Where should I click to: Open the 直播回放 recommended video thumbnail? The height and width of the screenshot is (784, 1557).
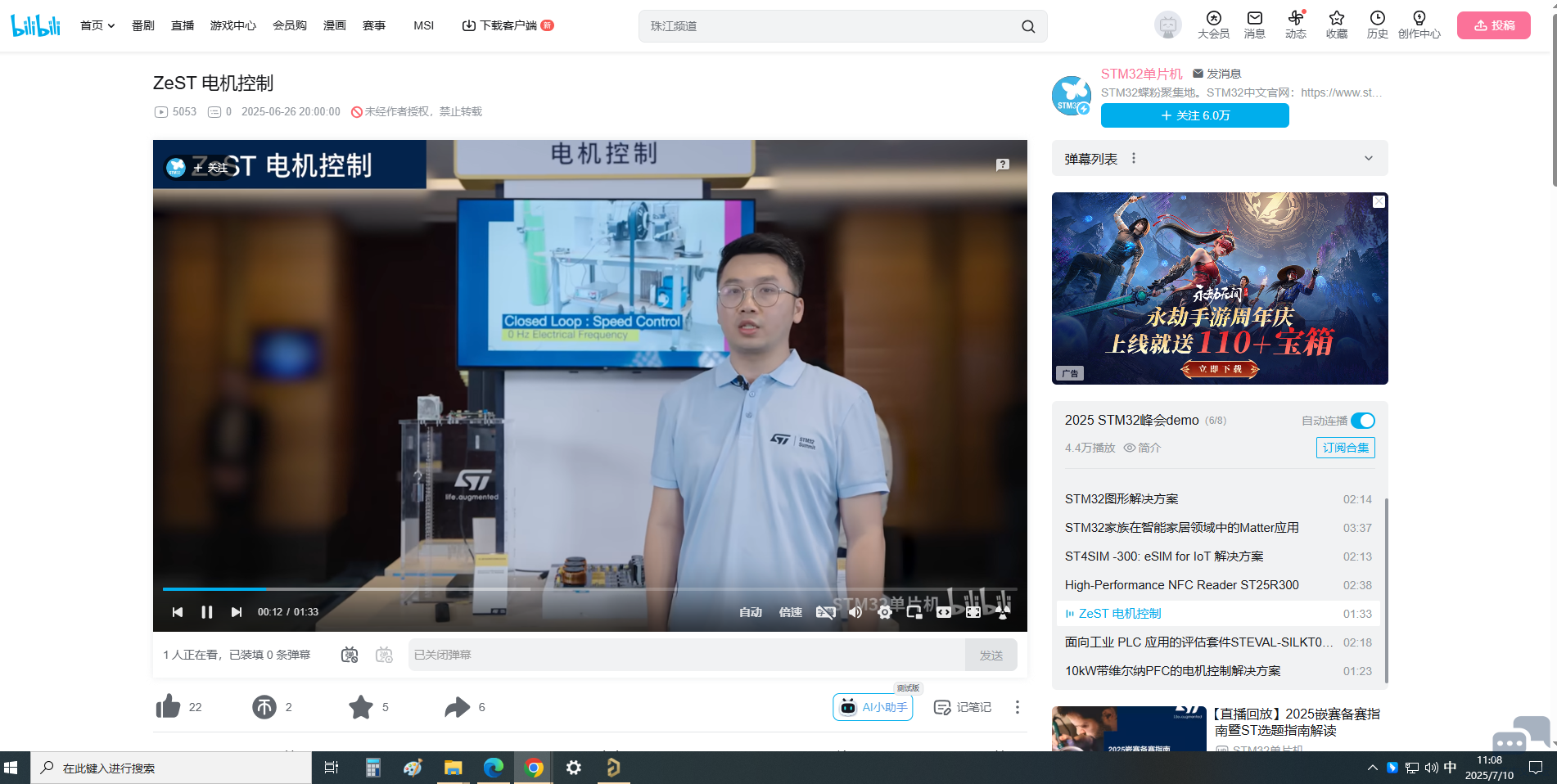point(1129,728)
